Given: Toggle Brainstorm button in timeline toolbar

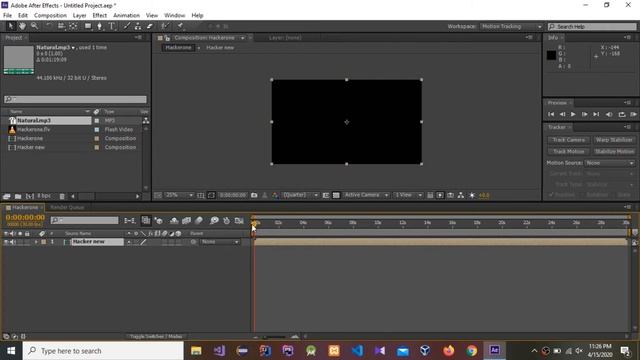Looking at the screenshot, I should point(214,221).
